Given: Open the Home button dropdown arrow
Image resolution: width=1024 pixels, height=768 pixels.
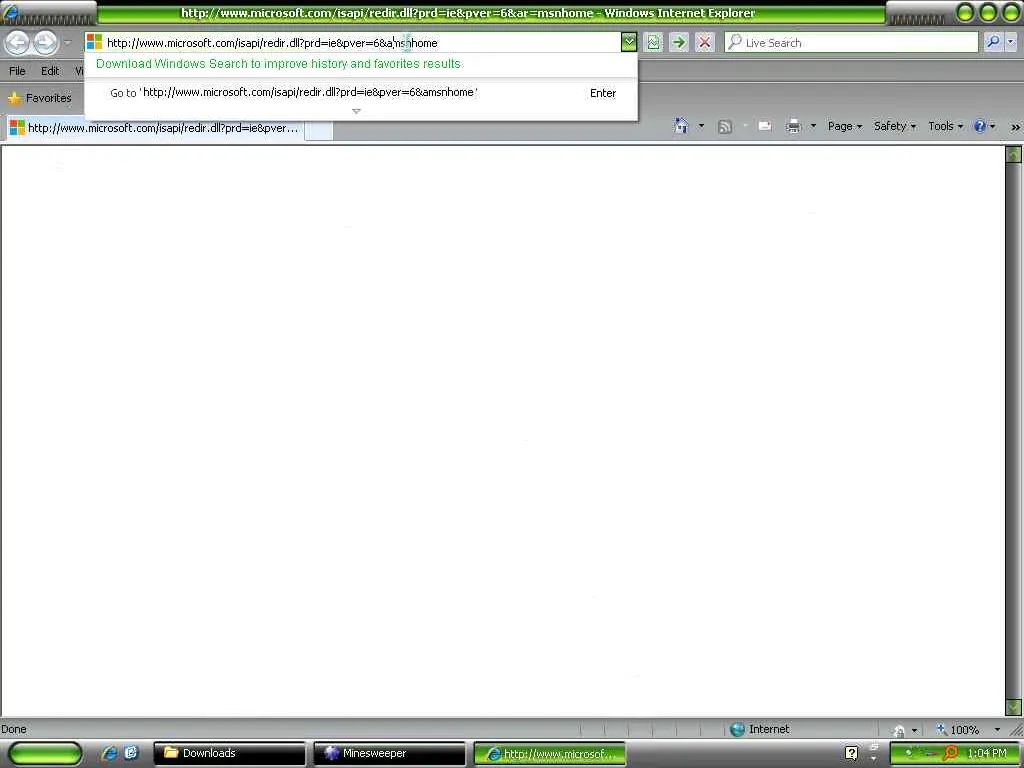Looking at the screenshot, I should click(701, 126).
